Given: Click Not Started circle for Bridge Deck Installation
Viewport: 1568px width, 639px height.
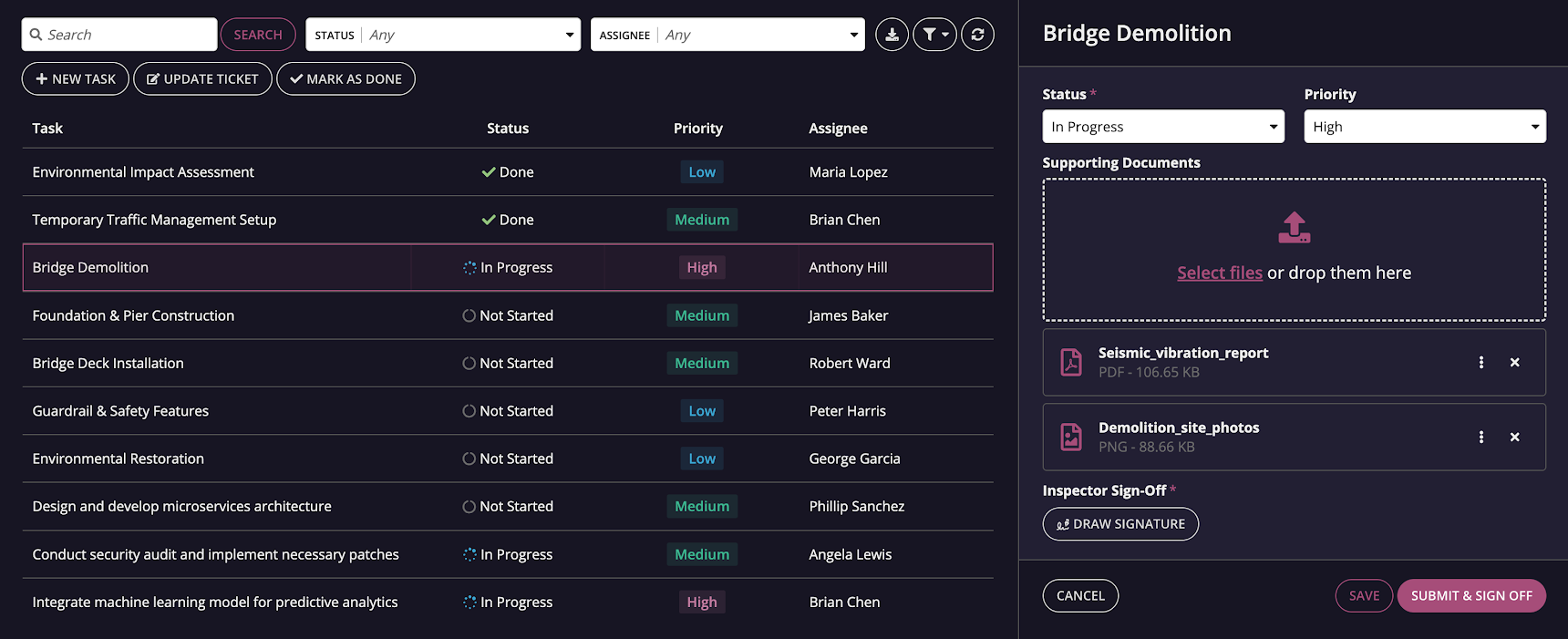Looking at the screenshot, I should tap(469, 363).
